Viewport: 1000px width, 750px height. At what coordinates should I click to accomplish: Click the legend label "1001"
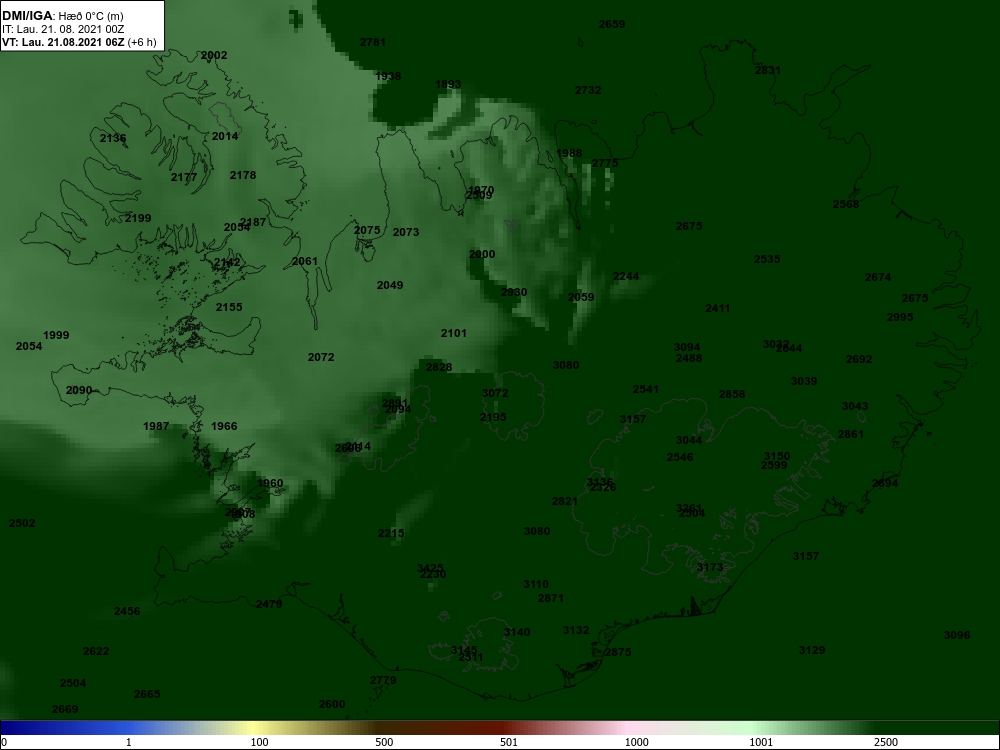[x=761, y=742]
